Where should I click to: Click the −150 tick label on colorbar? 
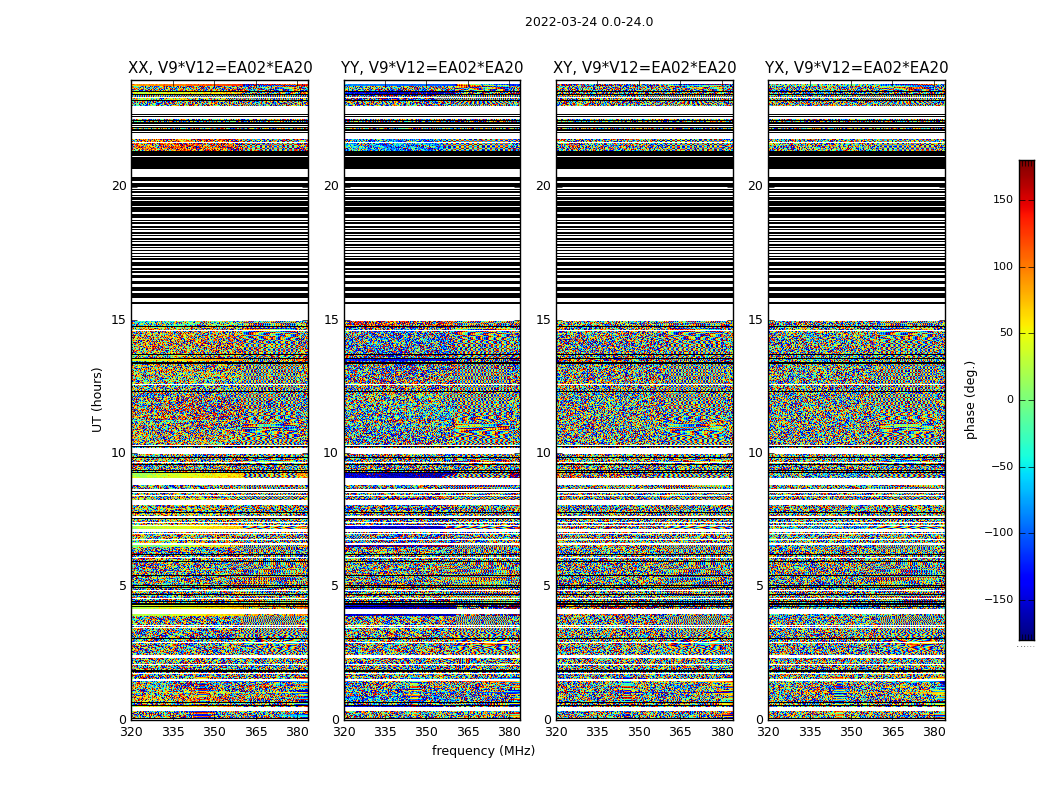[x=999, y=600]
